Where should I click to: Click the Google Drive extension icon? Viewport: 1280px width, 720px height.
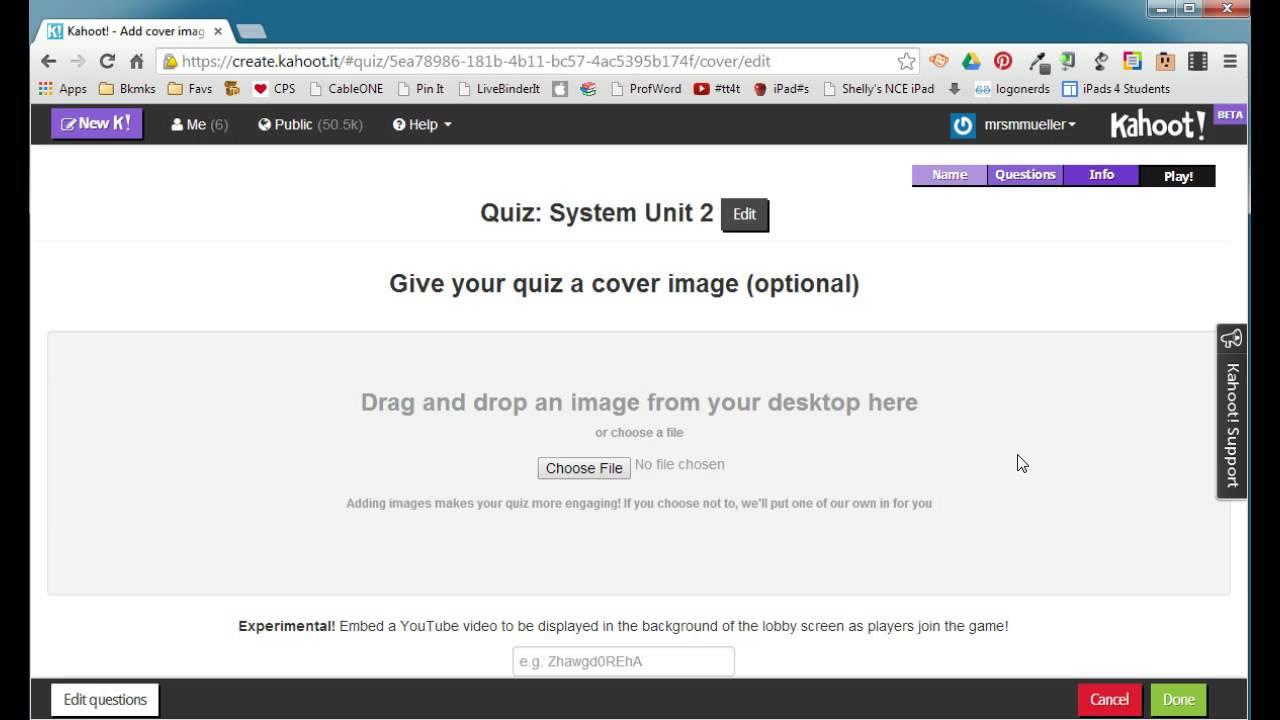point(970,61)
